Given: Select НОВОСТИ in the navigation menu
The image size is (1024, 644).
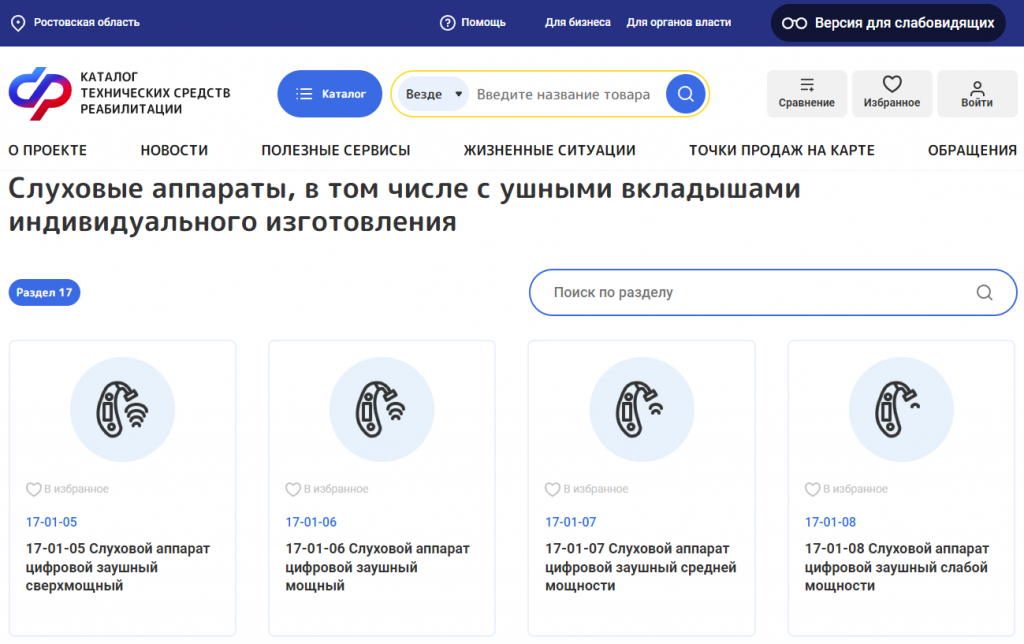Looking at the screenshot, I should tap(174, 149).
